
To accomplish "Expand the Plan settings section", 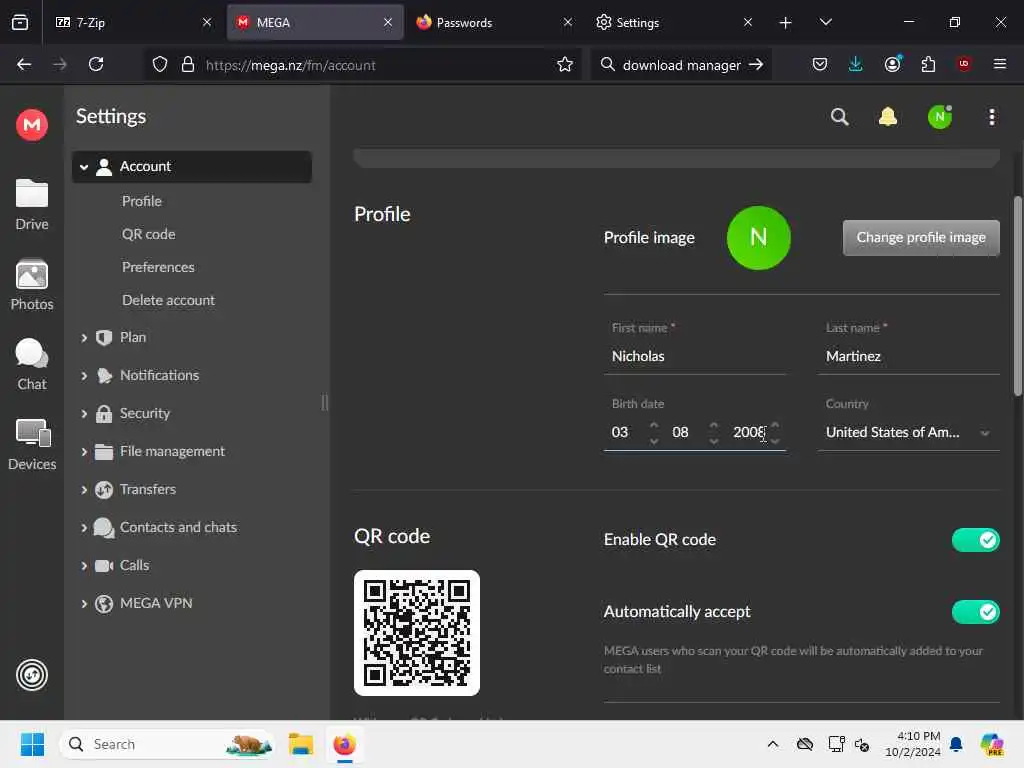I will coord(84,338).
